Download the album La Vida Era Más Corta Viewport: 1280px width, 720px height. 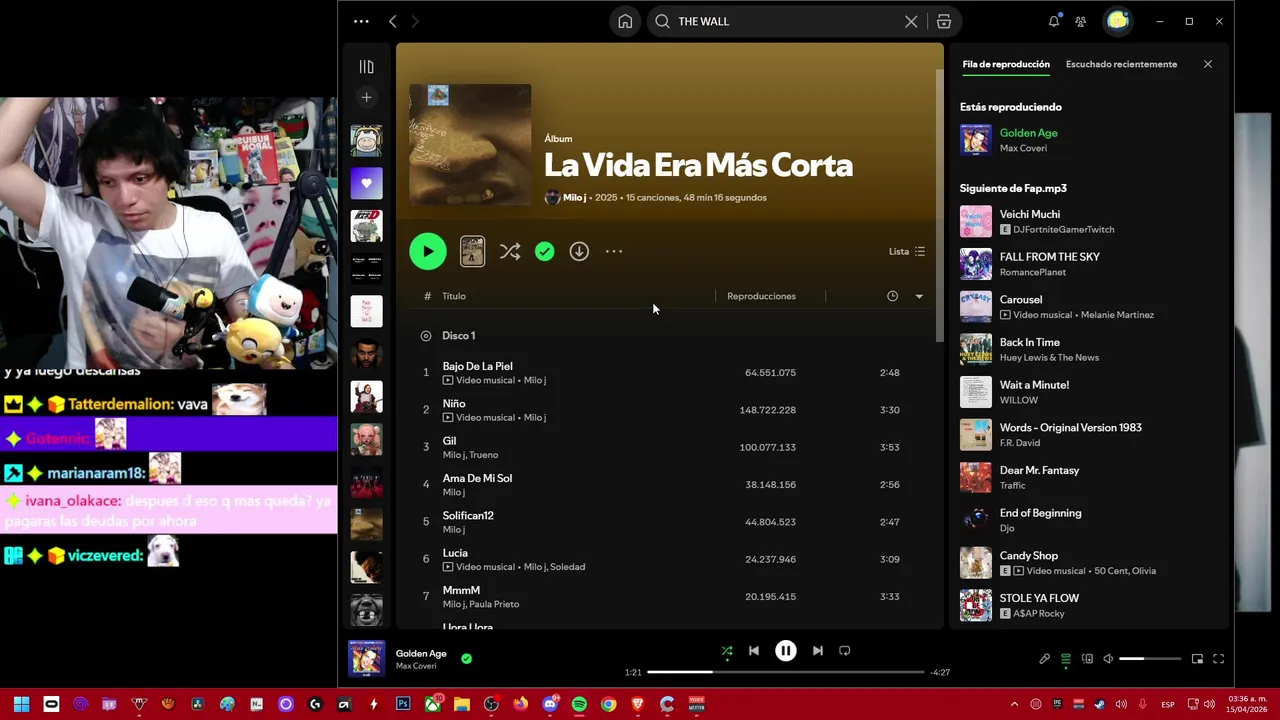579,251
